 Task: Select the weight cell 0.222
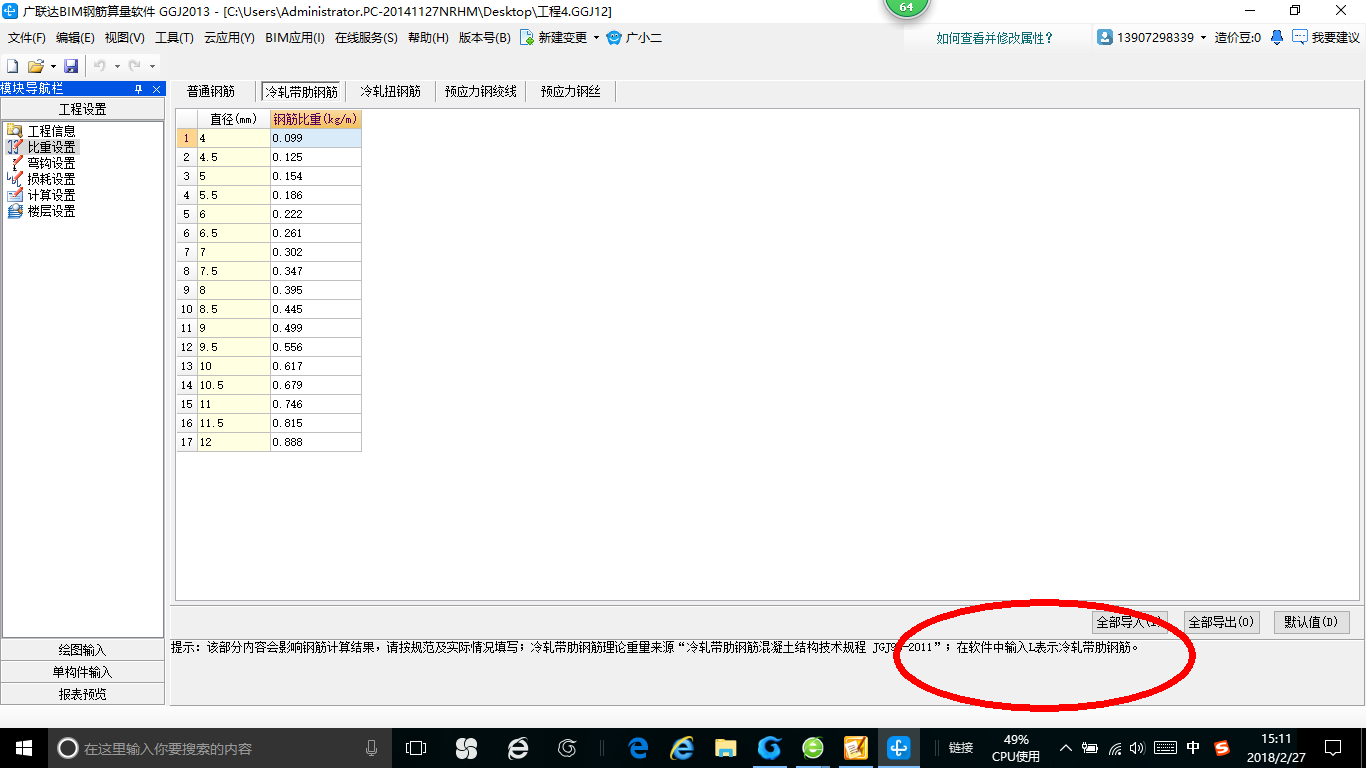(316, 214)
